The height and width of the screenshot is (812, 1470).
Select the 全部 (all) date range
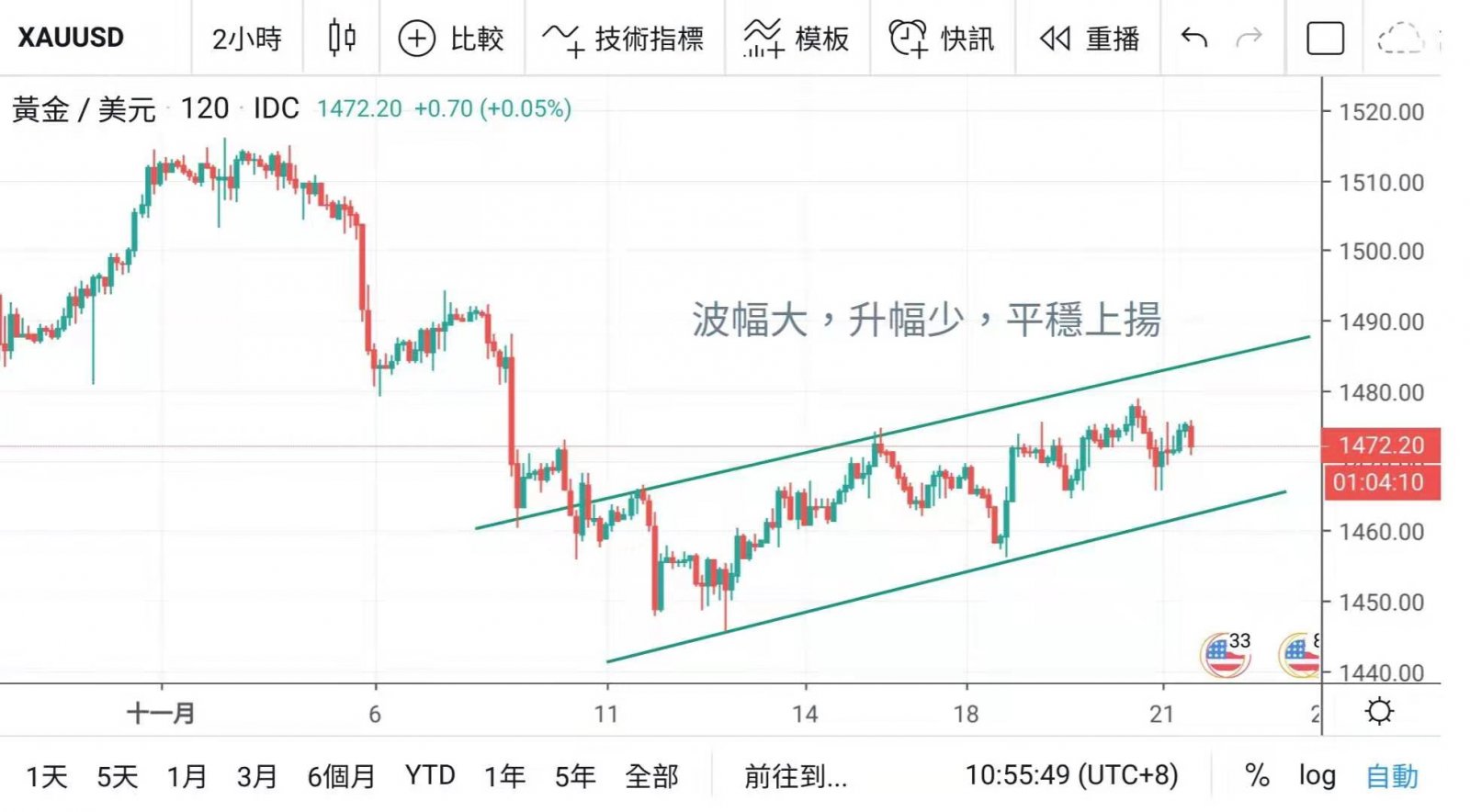651,777
